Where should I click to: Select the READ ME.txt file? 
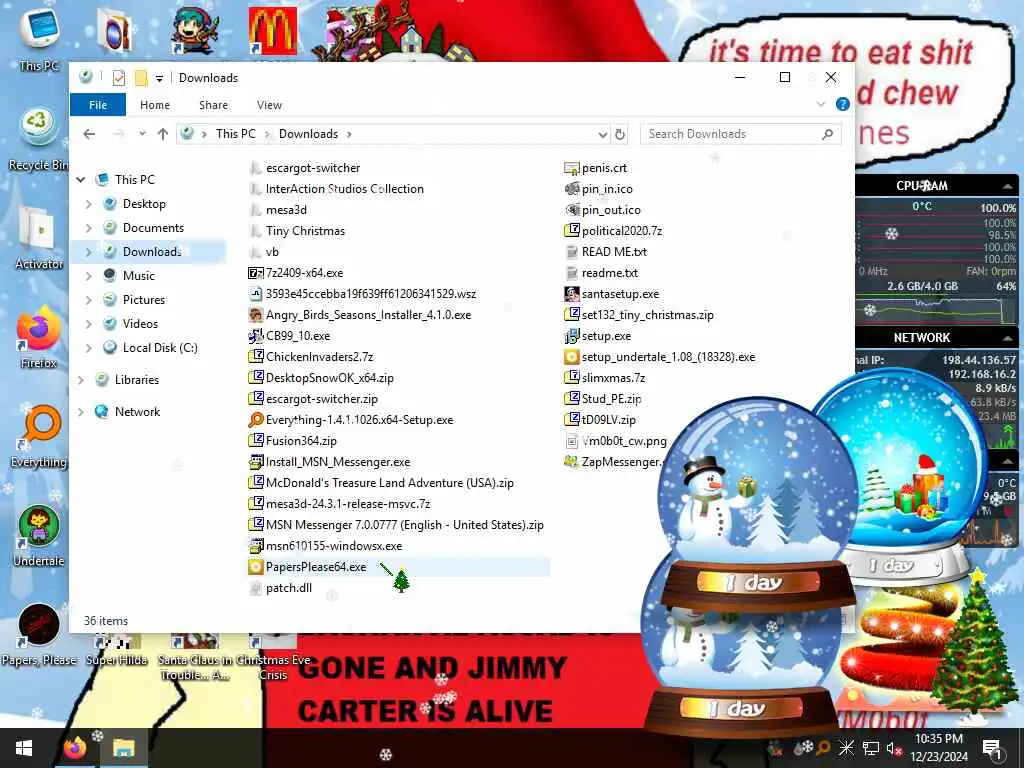click(x=605, y=252)
